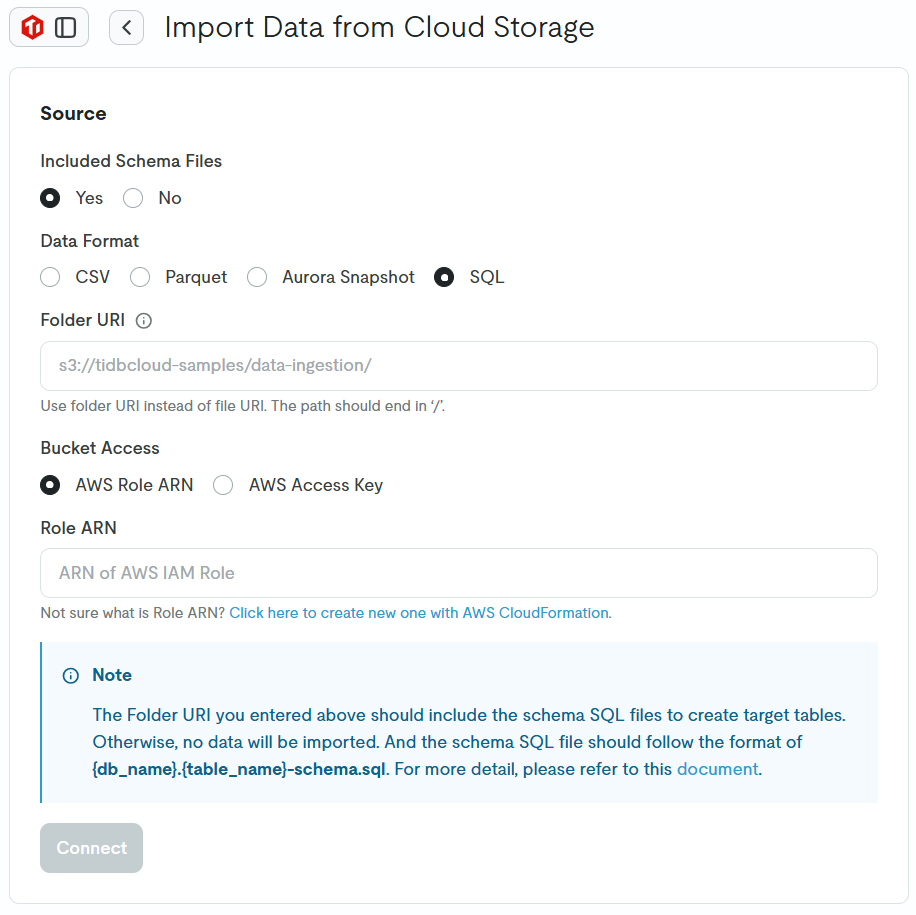This screenshot has width=916, height=915.
Task: Click the Connect button
Action: (x=92, y=848)
